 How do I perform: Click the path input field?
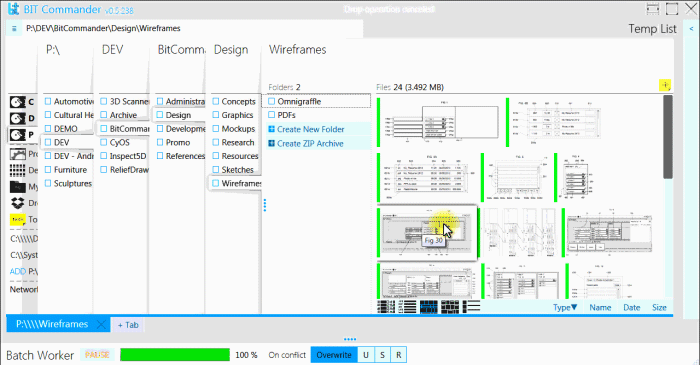click(192, 29)
